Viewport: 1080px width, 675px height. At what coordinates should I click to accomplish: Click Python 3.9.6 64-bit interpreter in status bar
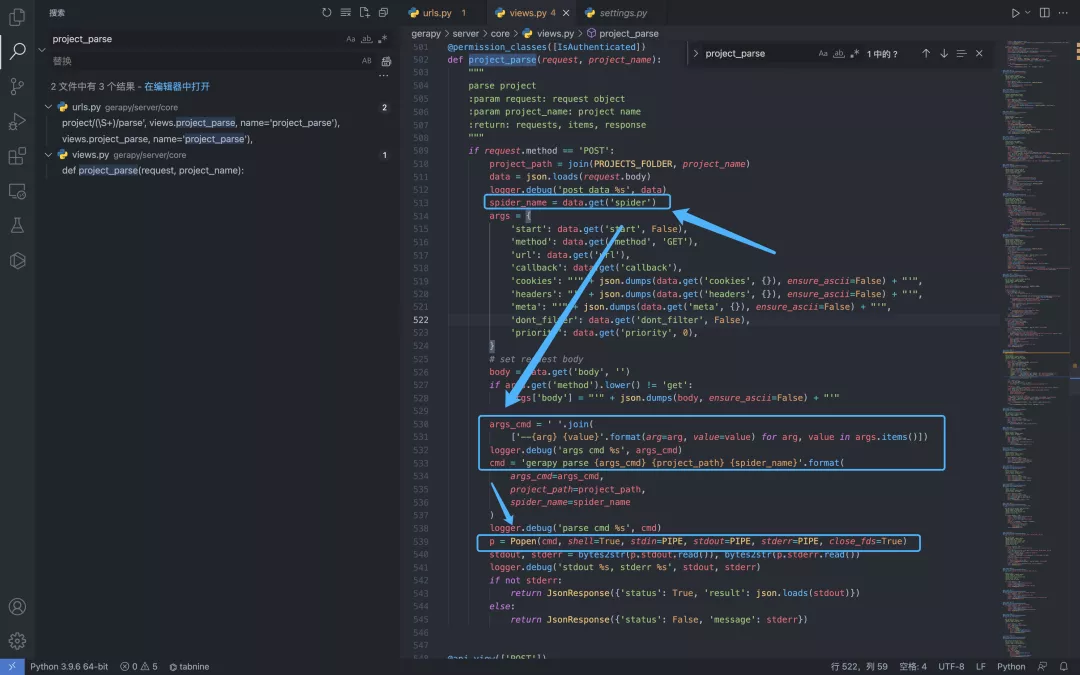coord(68,666)
